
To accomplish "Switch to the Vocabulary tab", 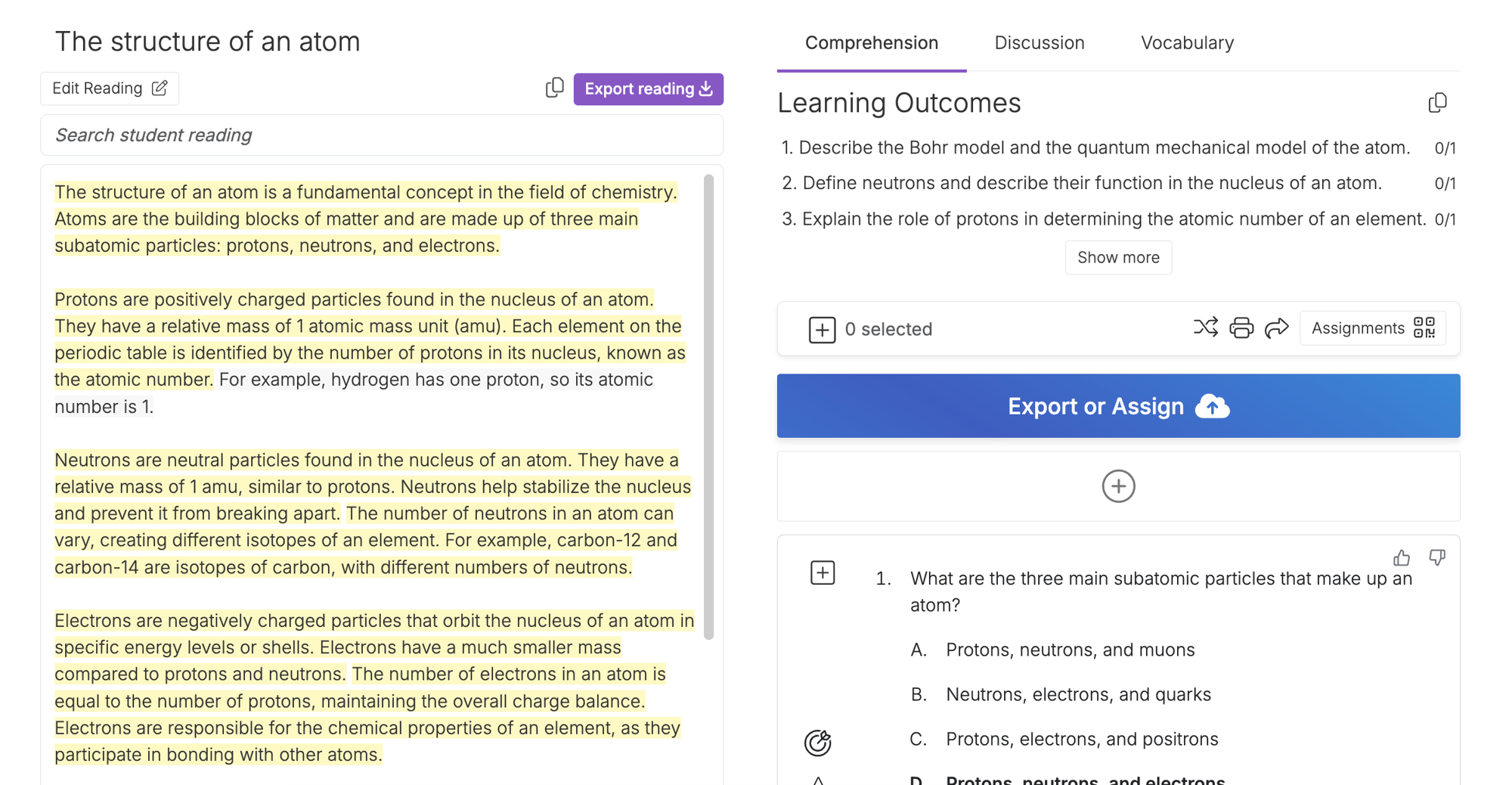I will tap(1186, 43).
